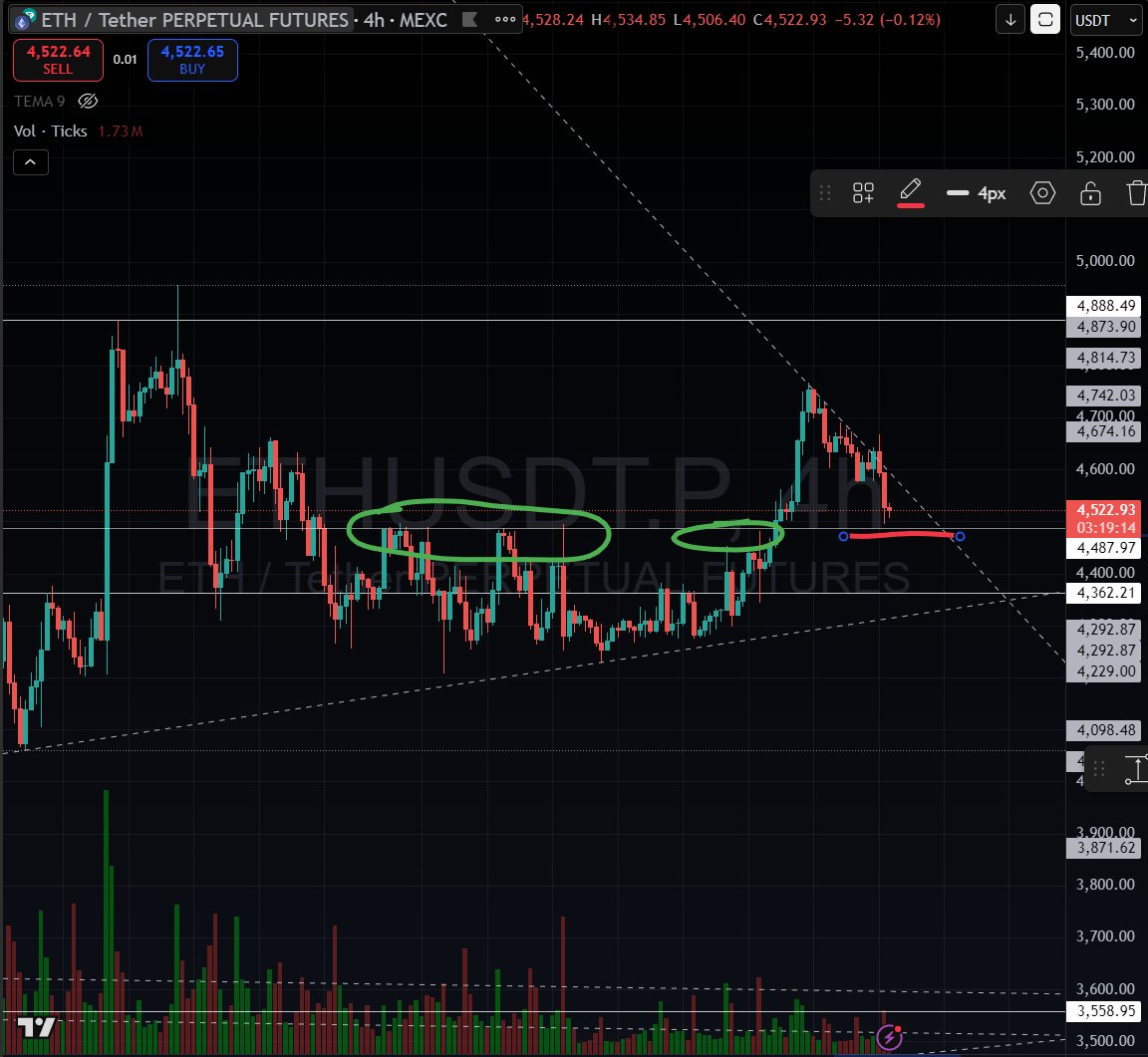Click the MEXC exchange label
The height and width of the screenshot is (1057, 1148).
pos(424,20)
